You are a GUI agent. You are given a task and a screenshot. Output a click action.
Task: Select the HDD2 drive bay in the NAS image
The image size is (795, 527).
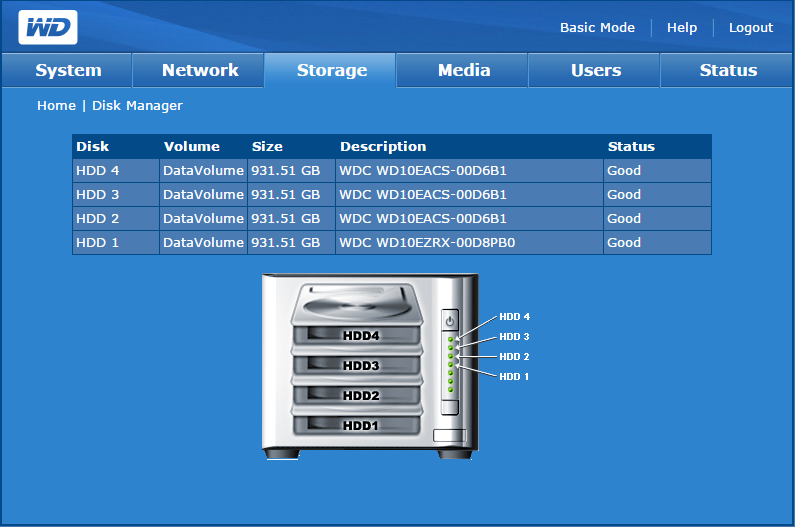[x=361, y=395]
